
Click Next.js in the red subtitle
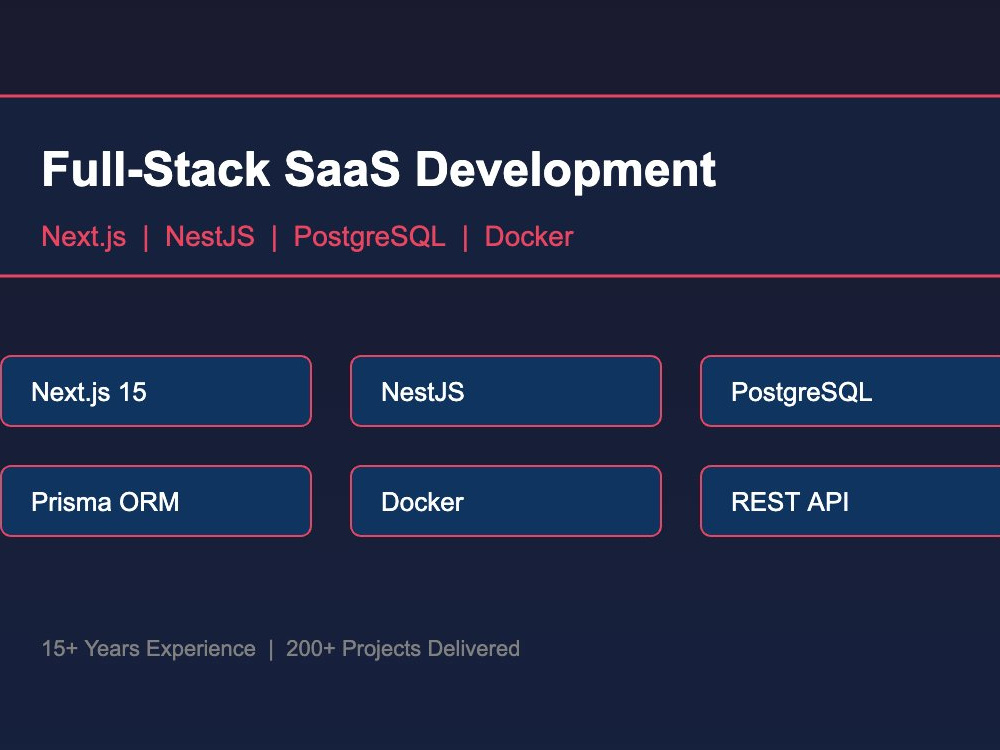click(84, 237)
